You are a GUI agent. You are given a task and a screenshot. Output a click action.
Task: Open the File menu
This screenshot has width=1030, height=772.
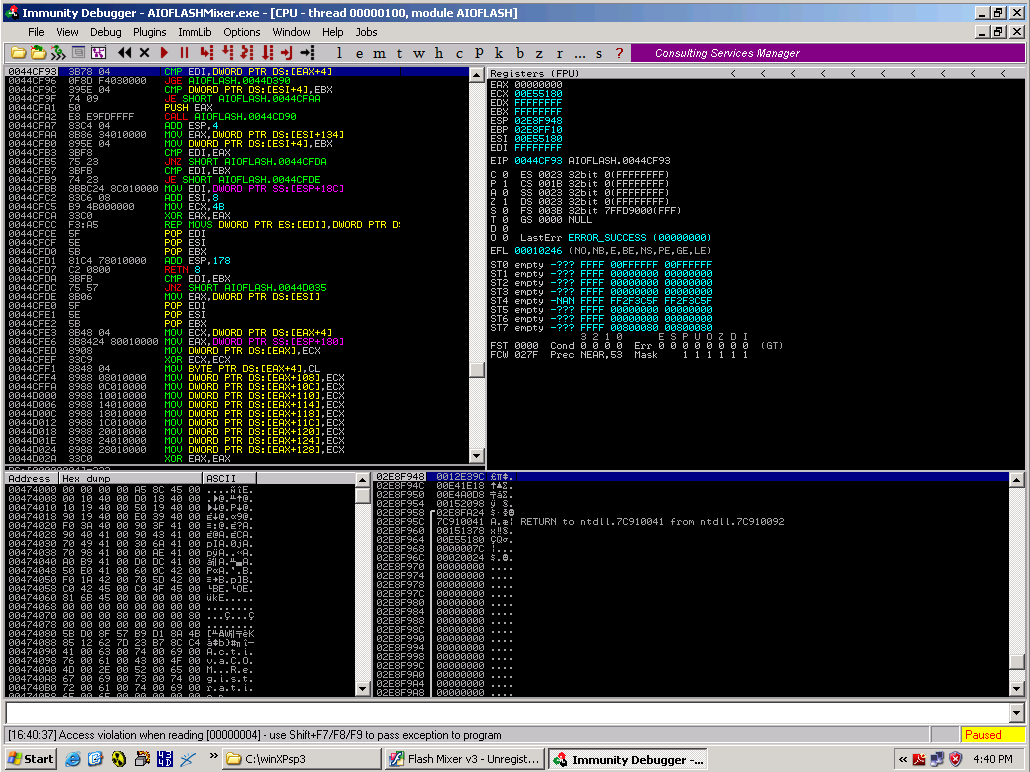[x=36, y=32]
